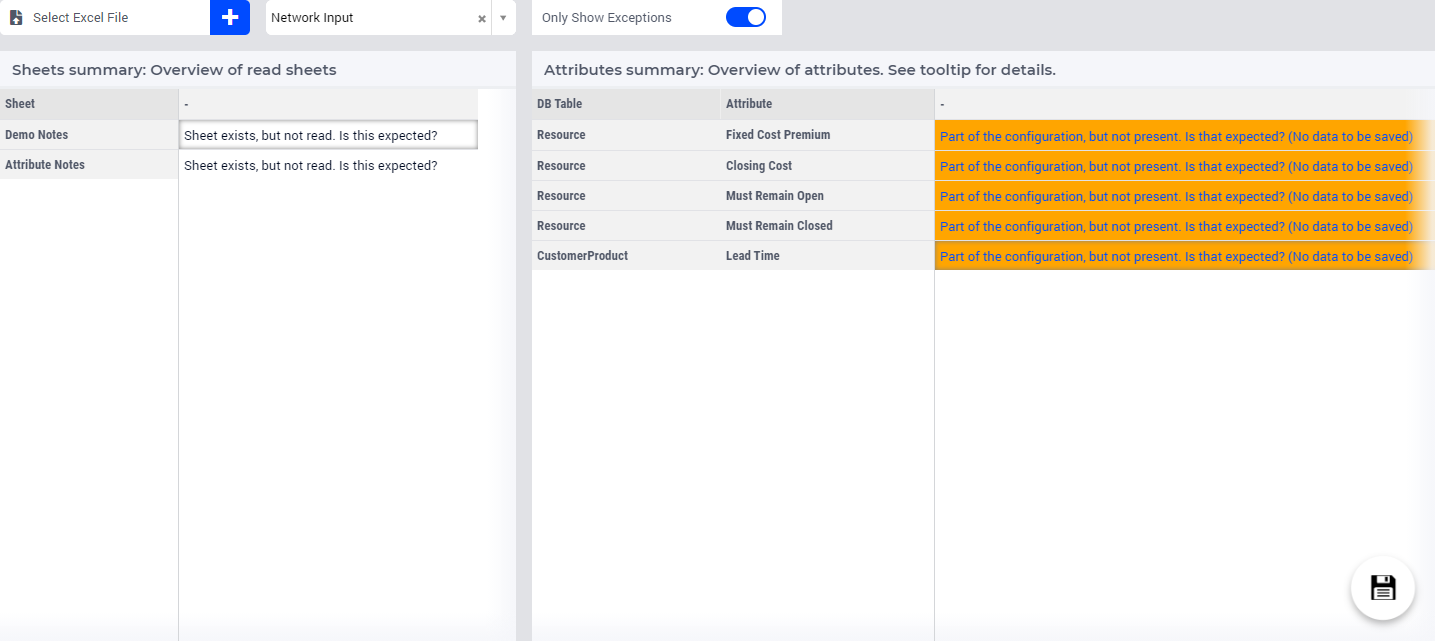Click the Sheets summary panel title
Image resolution: width=1435 pixels, height=641 pixels.
pyautogui.click(x=174, y=70)
